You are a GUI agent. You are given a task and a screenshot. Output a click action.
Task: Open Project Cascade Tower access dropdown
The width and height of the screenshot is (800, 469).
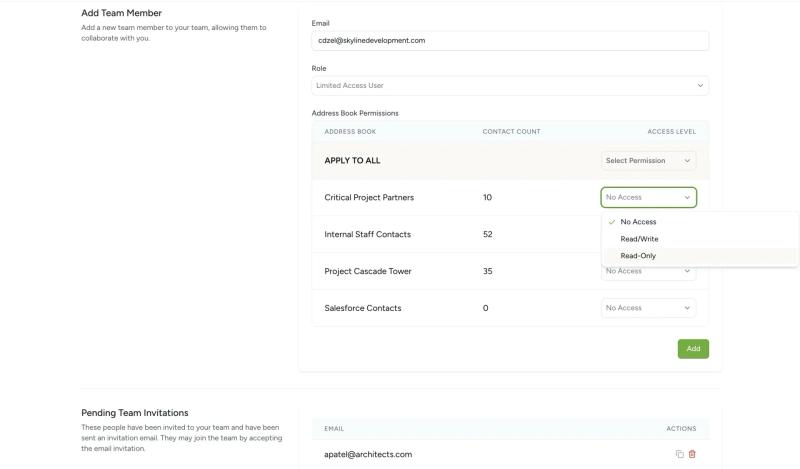point(648,271)
